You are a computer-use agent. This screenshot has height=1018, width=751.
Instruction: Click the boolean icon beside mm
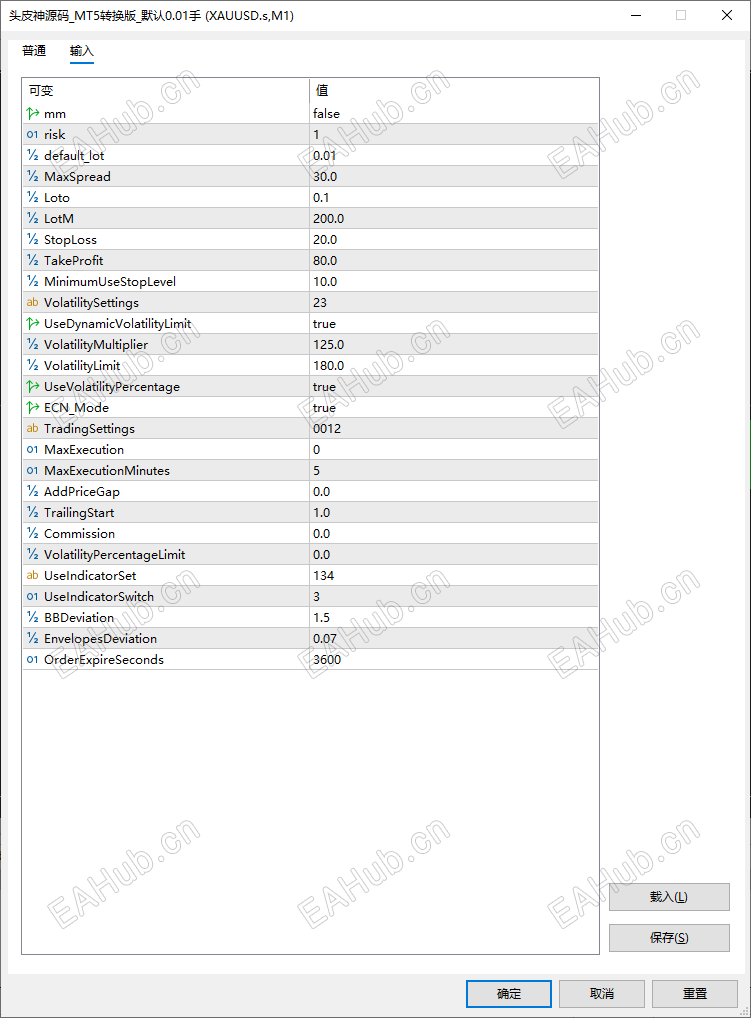[32, 114]
